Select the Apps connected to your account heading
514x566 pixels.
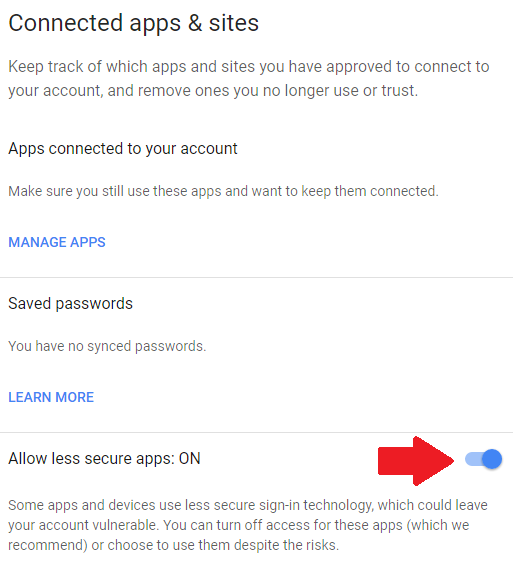pyautogui.click(x=123, y=149)
